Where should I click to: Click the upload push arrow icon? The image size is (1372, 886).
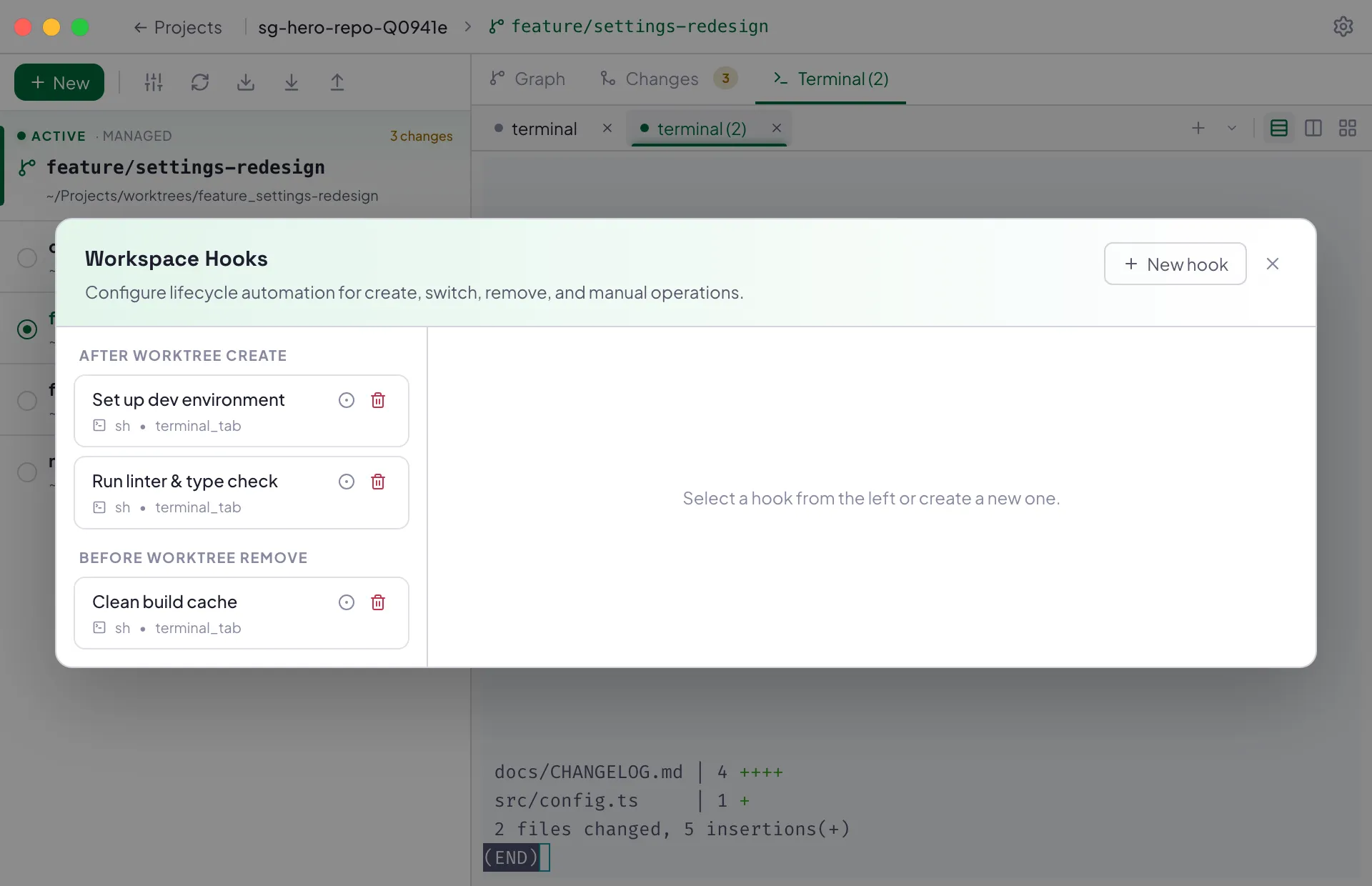[337, 82]
